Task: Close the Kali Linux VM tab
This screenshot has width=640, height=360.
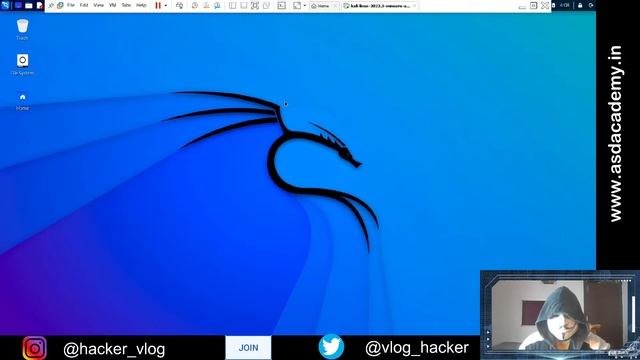Action: pos(414,6)
